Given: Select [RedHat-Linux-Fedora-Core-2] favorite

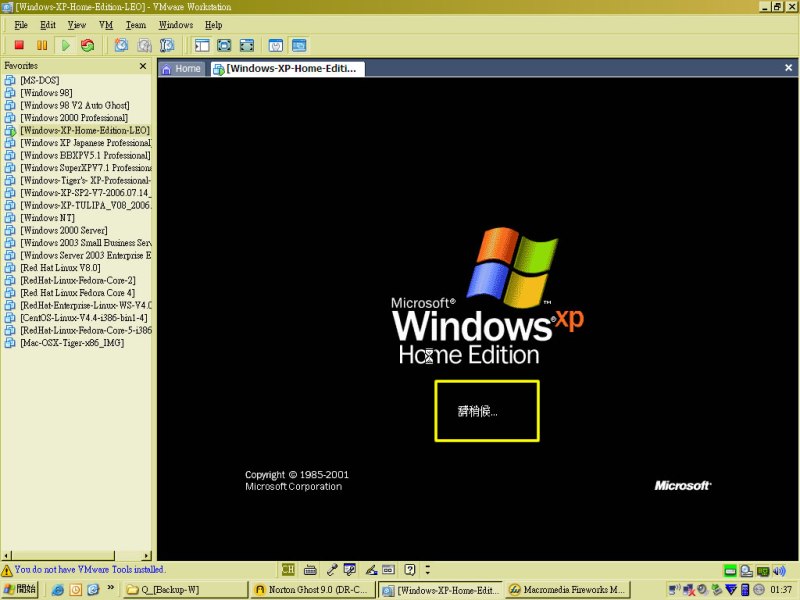Looking at the screenshot, I should click(x=78, y=280).
